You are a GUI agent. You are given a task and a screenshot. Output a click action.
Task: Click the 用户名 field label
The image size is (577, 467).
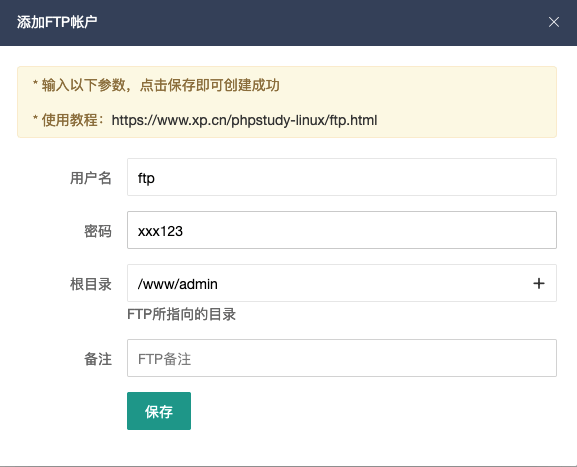[91, 178]
